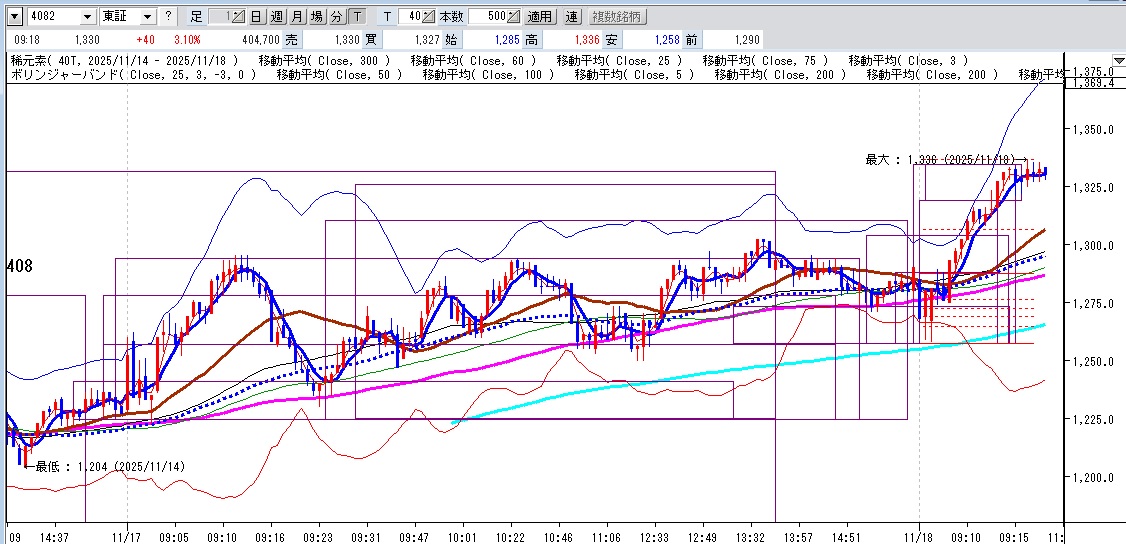Expand the 4082 stock code dropdown
Screen dimensions: 1126x544
[87, 16]
